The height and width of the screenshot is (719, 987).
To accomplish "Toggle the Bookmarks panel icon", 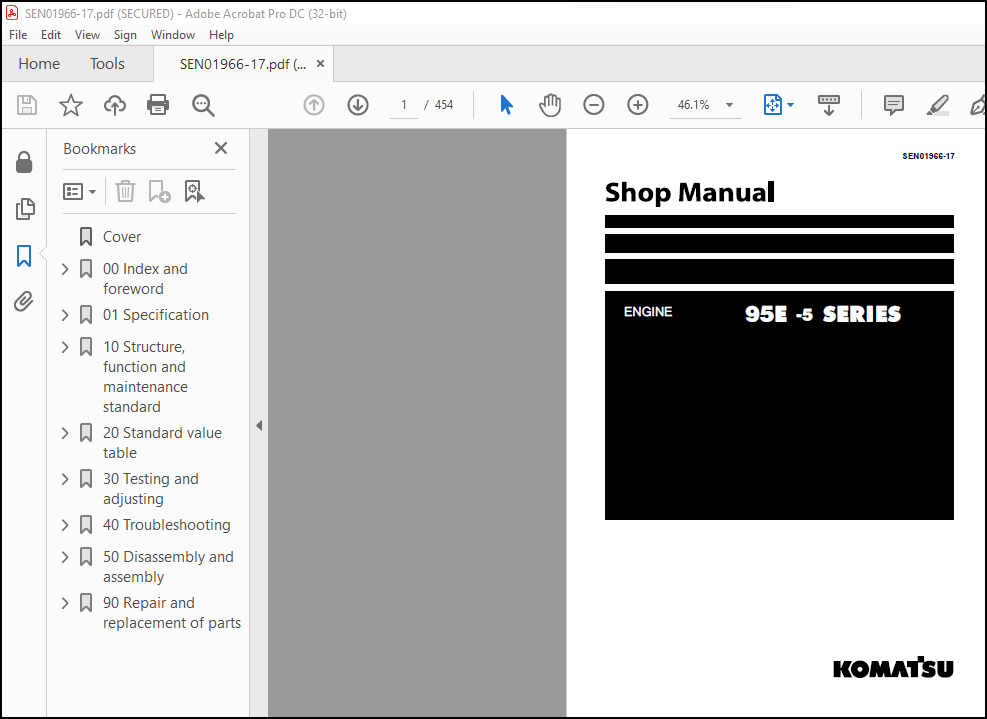I will pos(24,256).
